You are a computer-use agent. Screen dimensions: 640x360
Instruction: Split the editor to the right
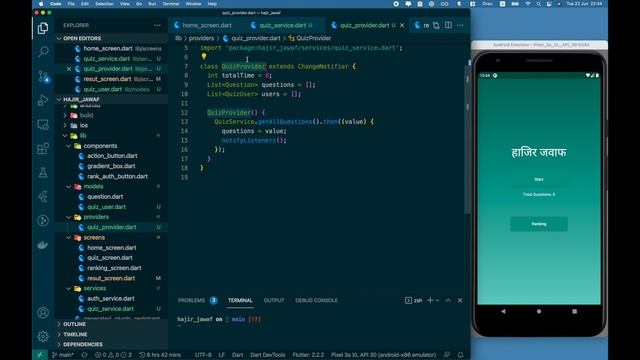(448, 25)
